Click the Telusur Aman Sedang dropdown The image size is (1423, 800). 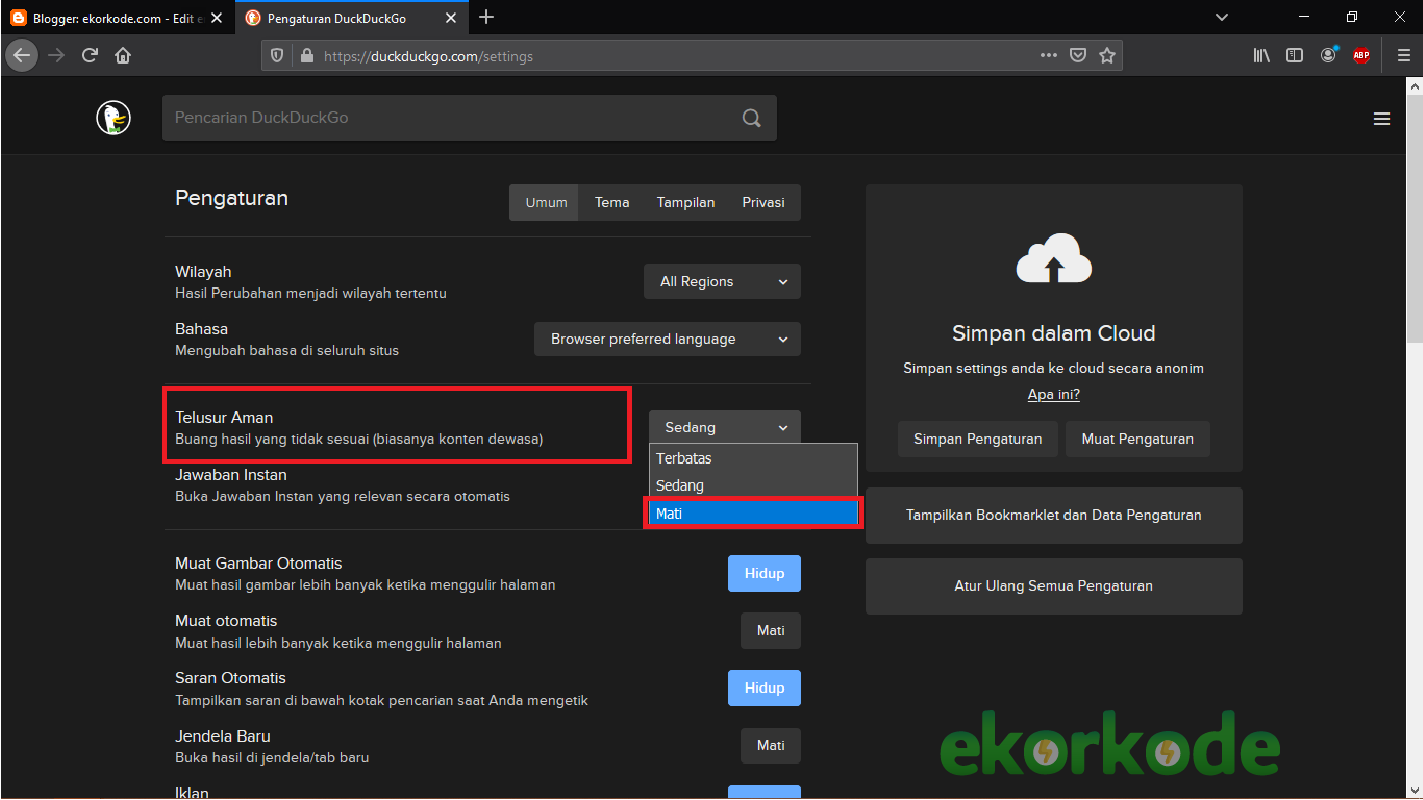[x=725, y=427]
